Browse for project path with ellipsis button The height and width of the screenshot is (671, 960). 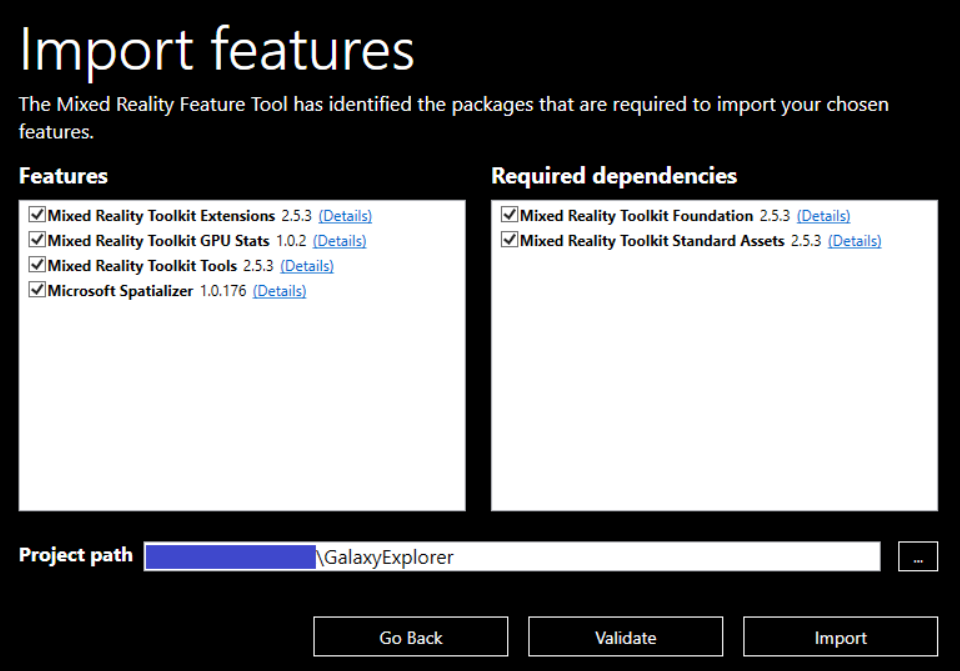tap(918, 557)
